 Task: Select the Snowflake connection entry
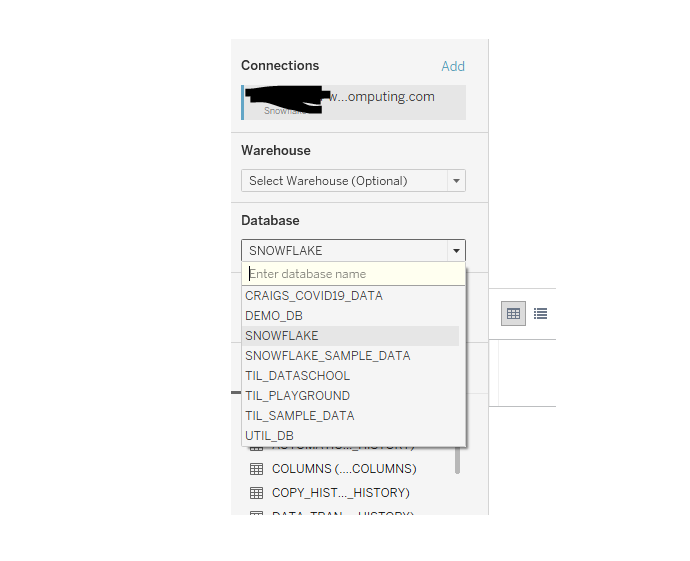click(x=353, y=102)
